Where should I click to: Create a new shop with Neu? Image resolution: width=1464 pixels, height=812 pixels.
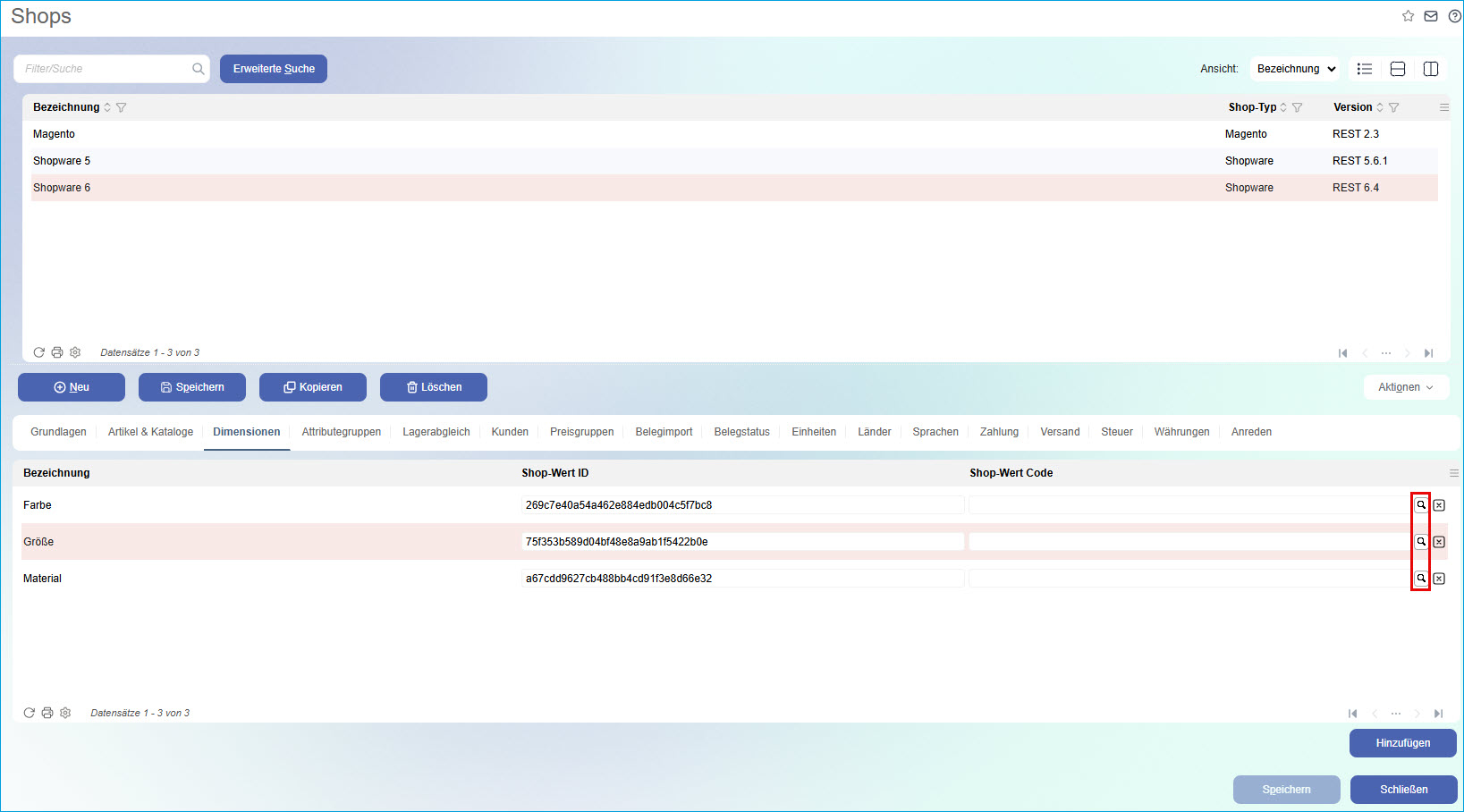72,387
